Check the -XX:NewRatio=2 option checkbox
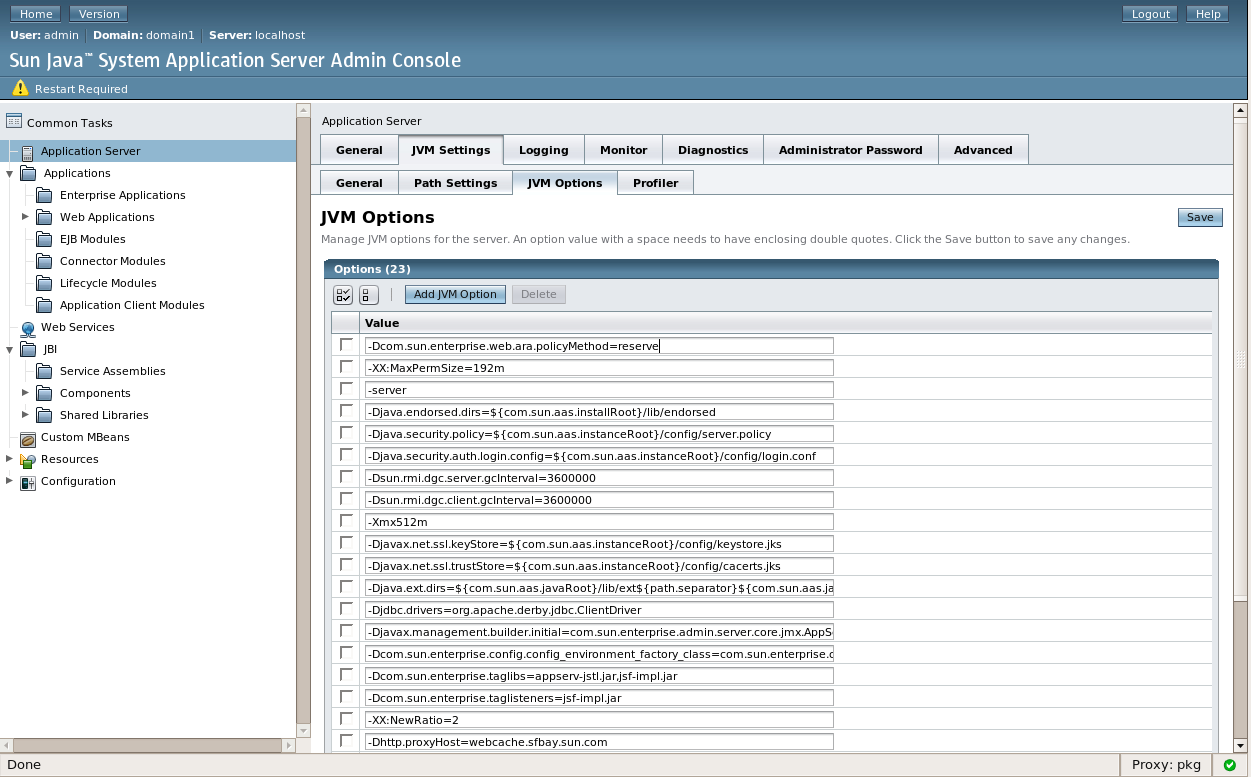 tap(346, 718)
